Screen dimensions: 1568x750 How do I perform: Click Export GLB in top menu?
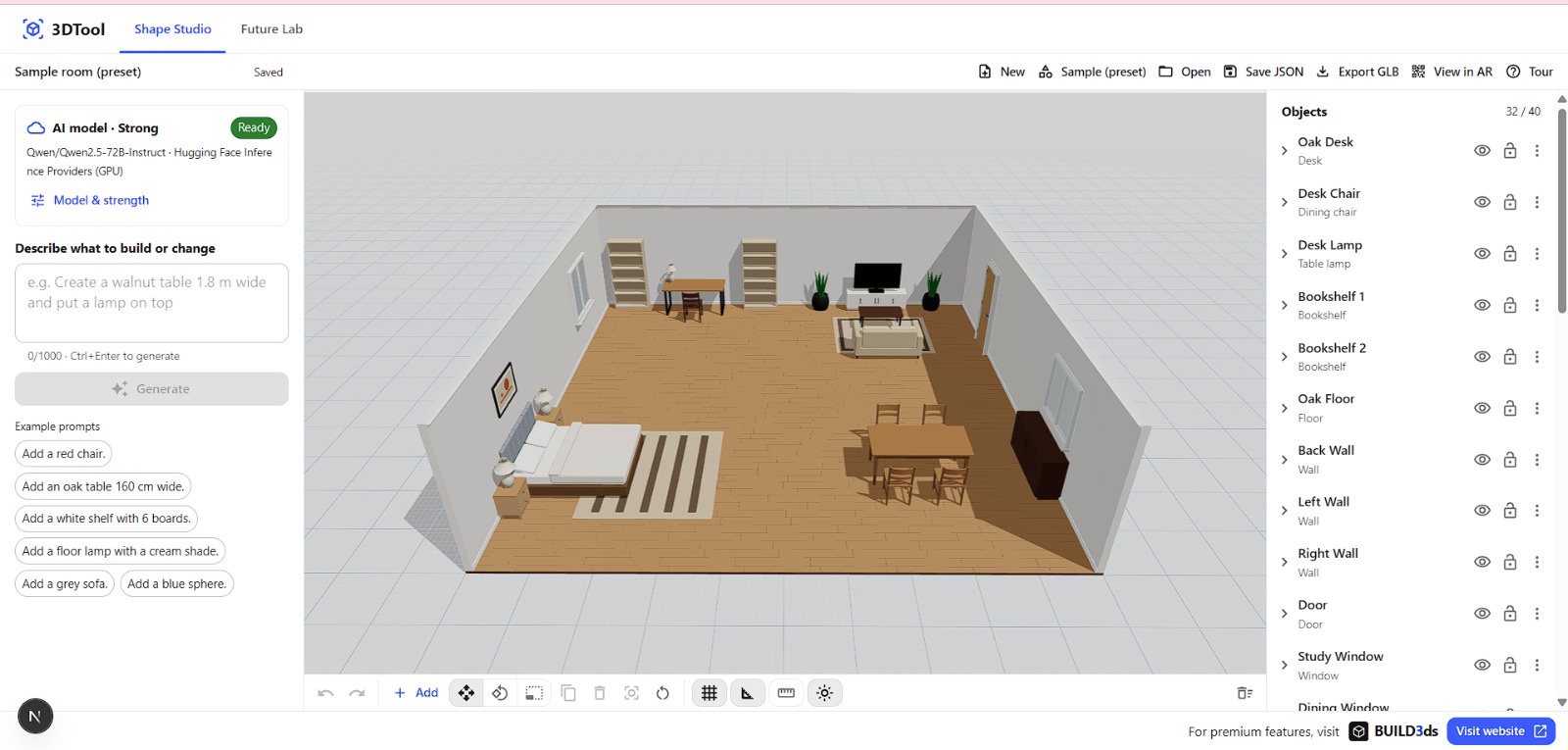pos(1357,72)
